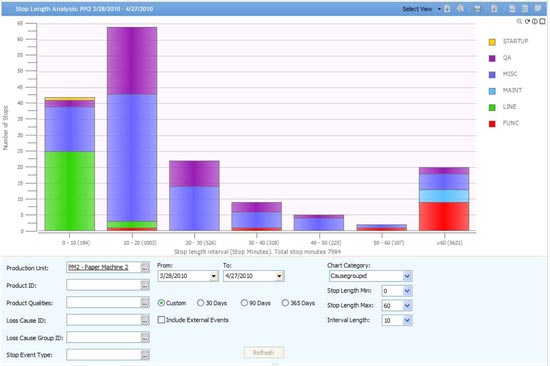Click the green LINE segment of the 0-10 bar
This screenshot has width=550, height=366.
70,191
